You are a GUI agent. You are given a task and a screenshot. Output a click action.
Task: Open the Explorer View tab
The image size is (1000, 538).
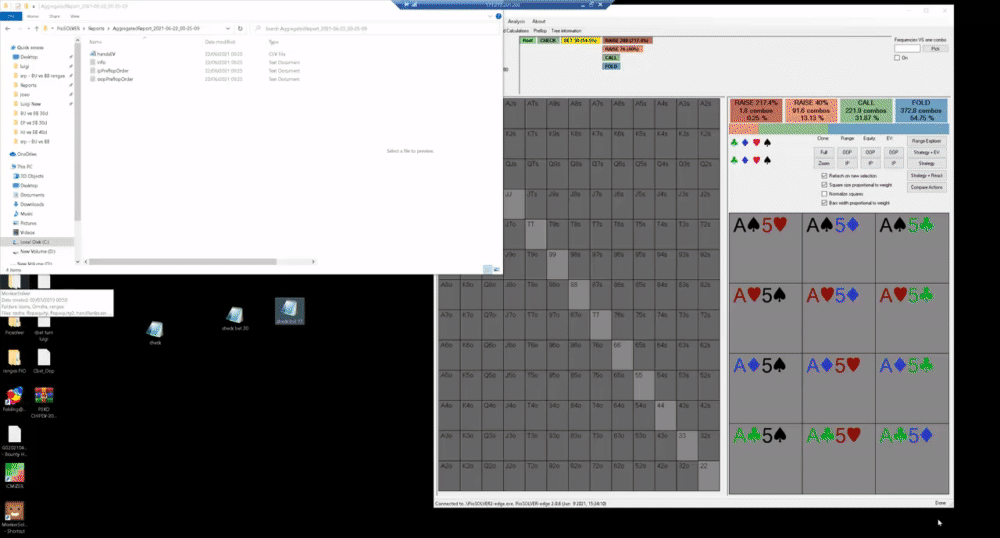point(75,17)
